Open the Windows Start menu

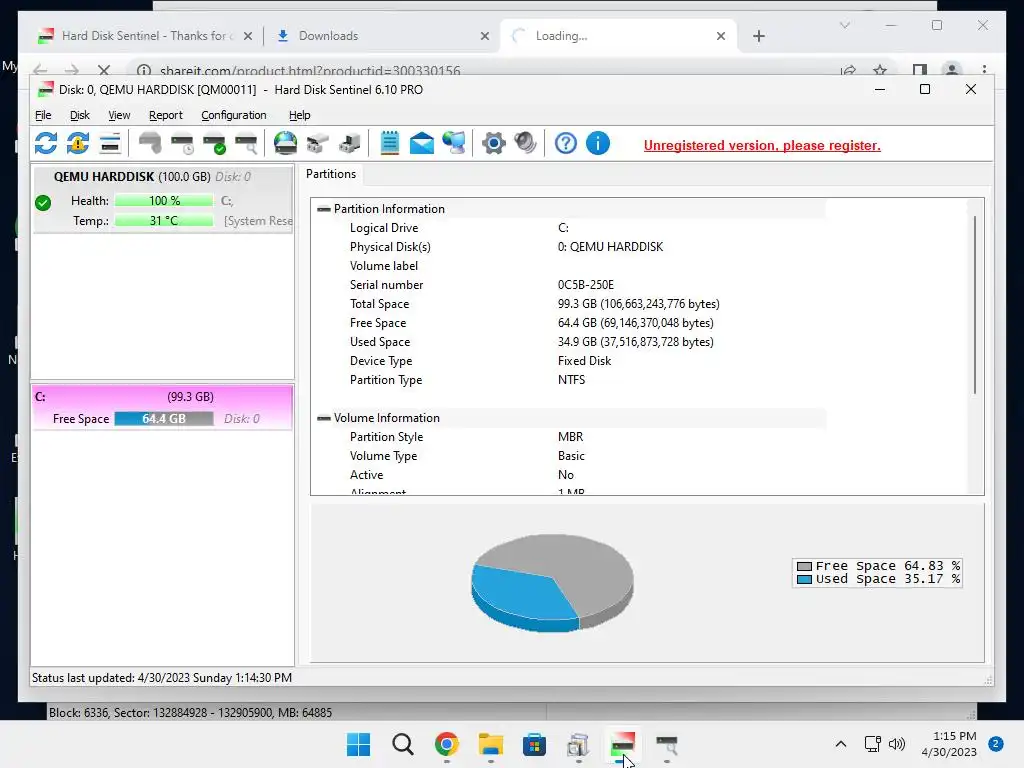pyautogui.click(x=359, y=744)
